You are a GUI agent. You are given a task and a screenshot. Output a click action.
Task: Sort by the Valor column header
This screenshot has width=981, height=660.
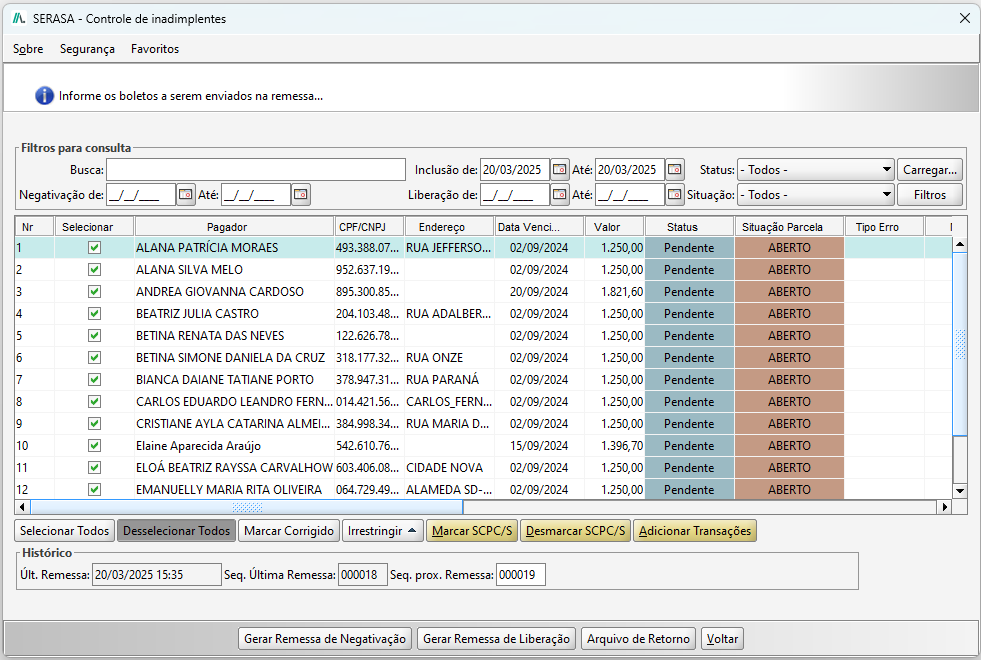(614, 227)
